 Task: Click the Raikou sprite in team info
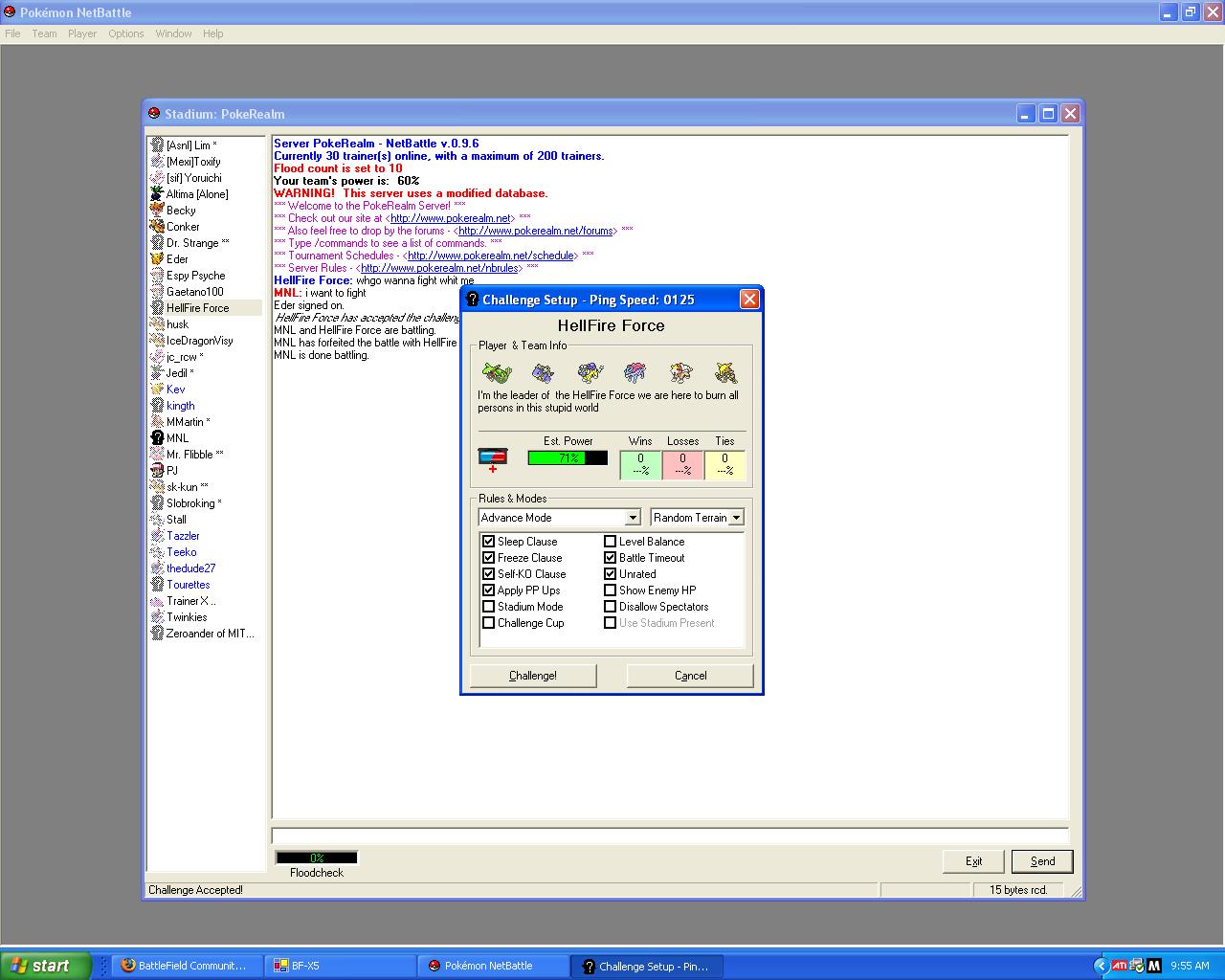pos(590,372)
